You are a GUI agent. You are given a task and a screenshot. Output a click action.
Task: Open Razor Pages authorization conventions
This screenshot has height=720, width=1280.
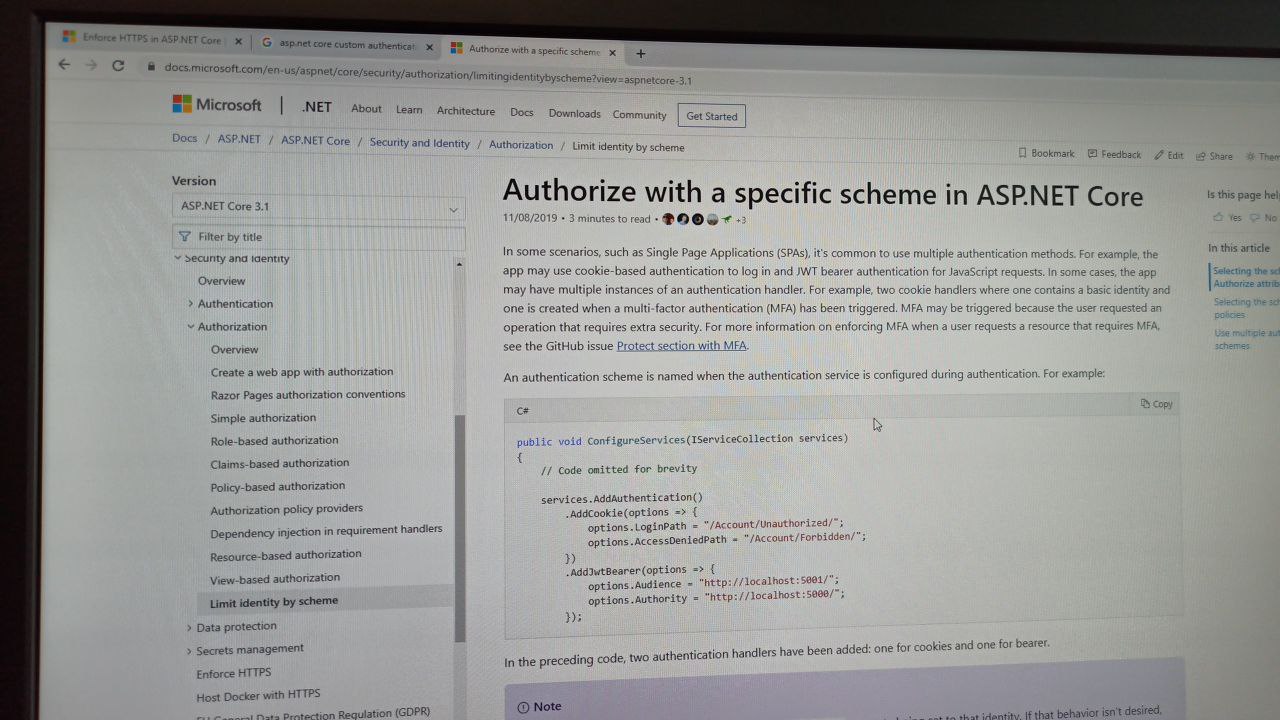click(x=308, y=395)
